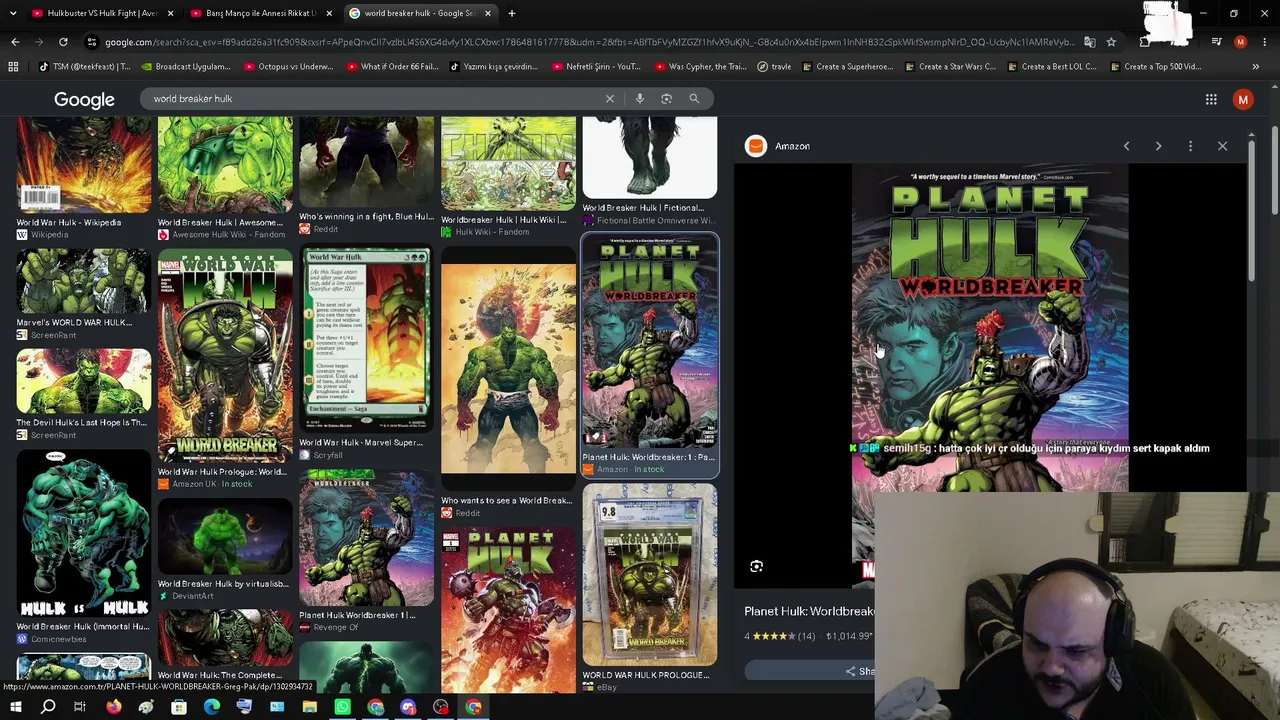
Task: Open the preview panel's three-dot menu
Action: click(x=1190, y=146)
